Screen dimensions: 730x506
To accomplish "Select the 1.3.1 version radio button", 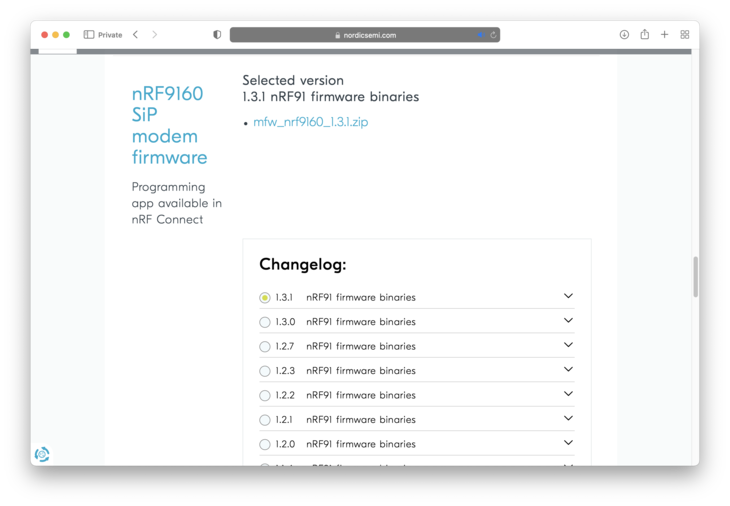I will click(x=264, y=297).
